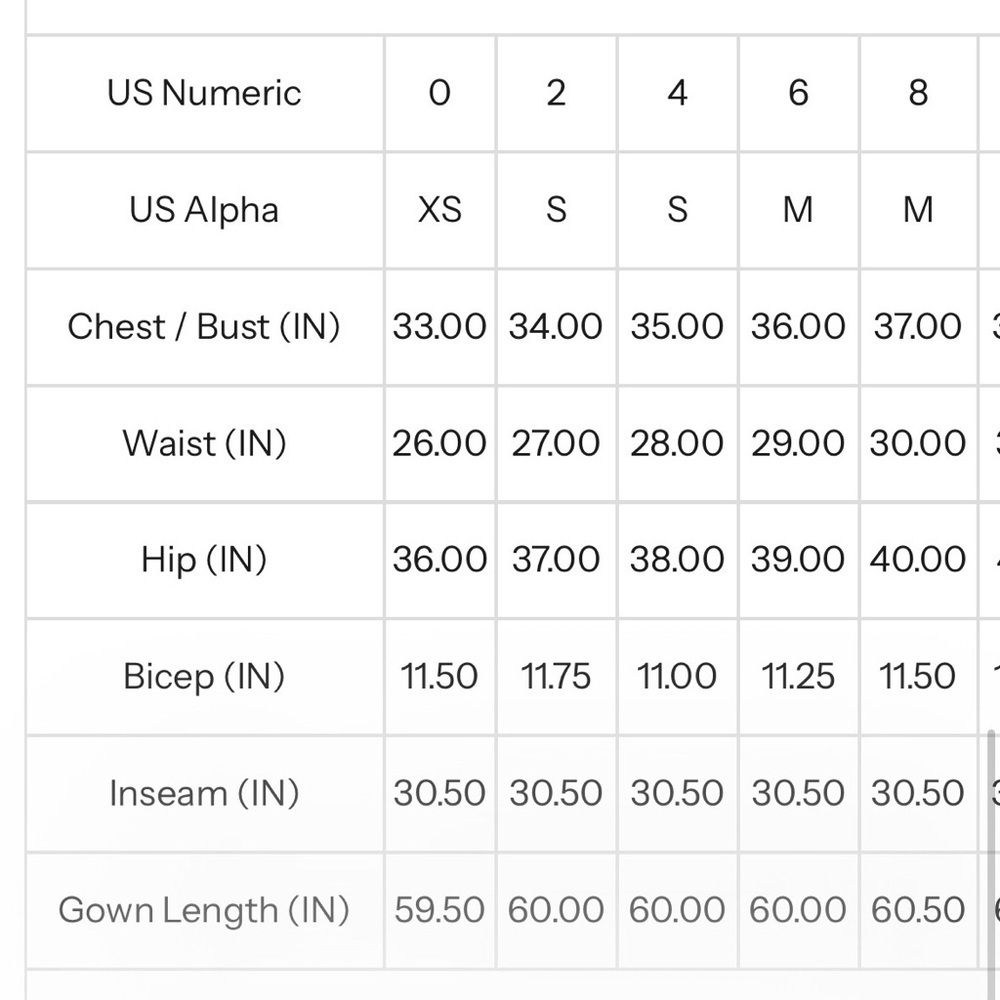This screenshot has height=1000, width=1000.
Task: Select the Gown Length (IN) label
Action: click(204, 910)
